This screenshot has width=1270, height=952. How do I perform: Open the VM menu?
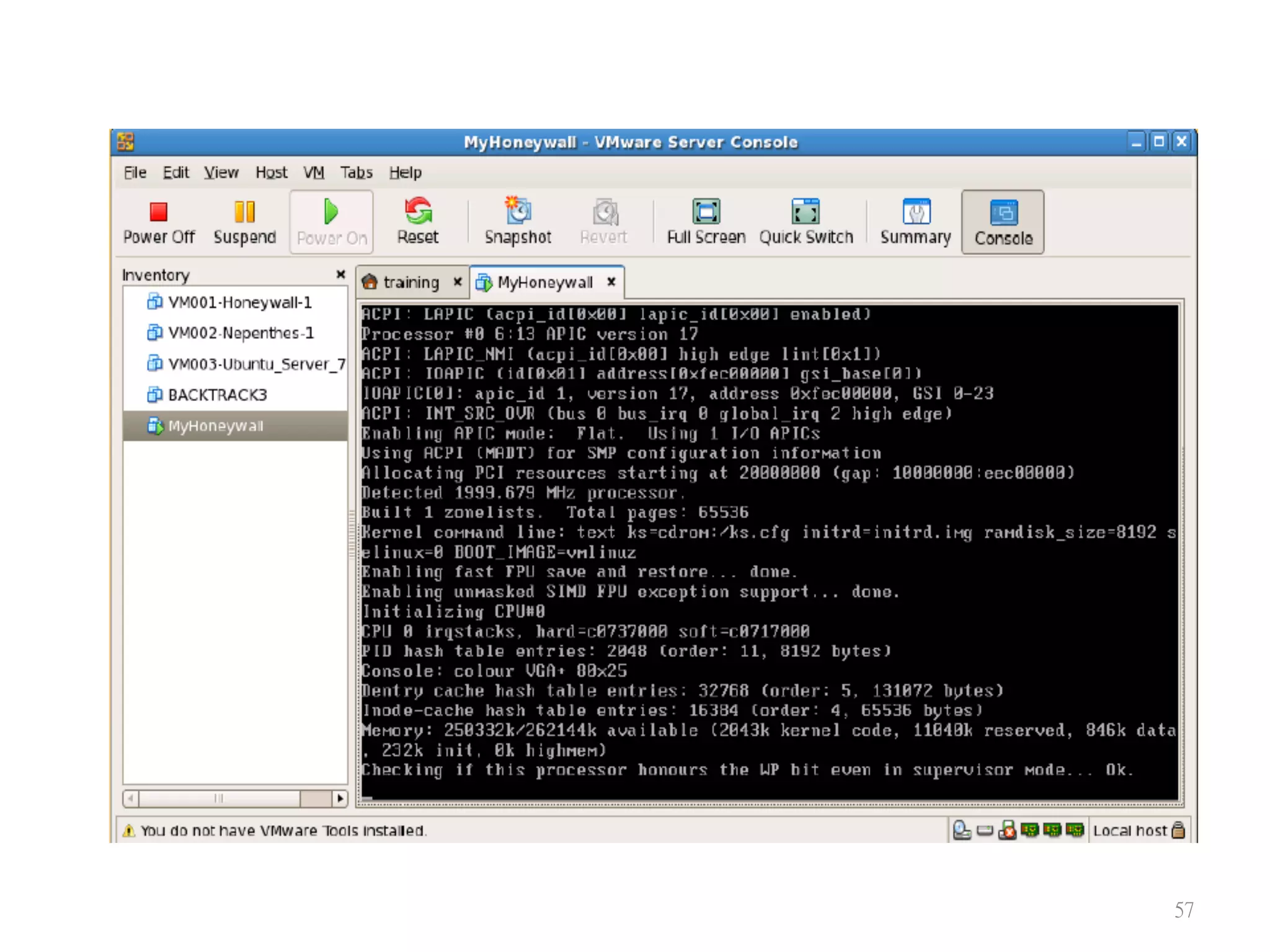click(313, 172)
